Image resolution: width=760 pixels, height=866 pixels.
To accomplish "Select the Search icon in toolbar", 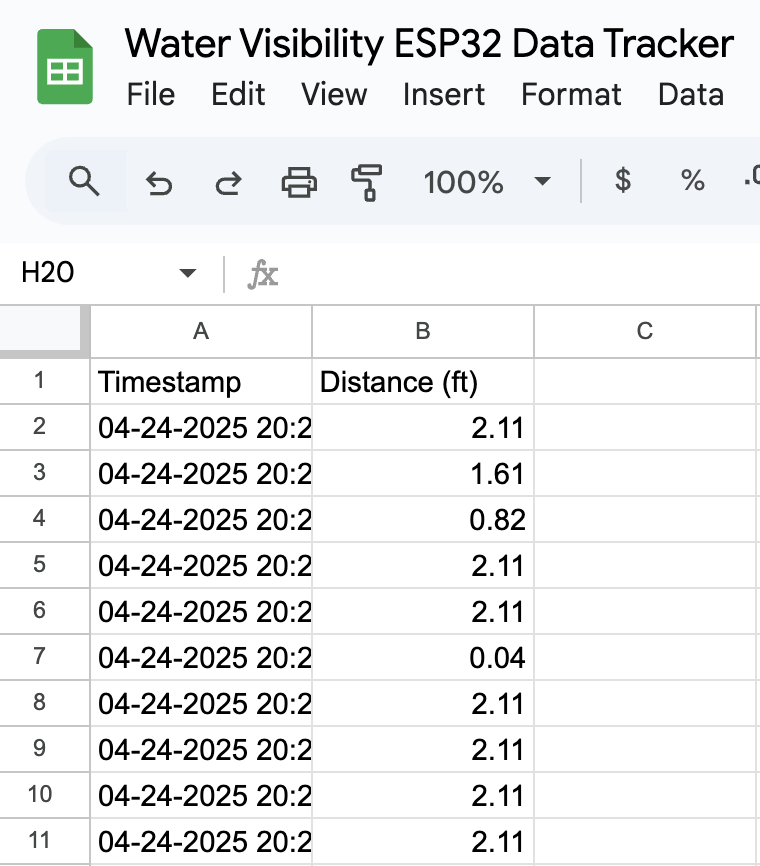I will pyautogui.click(x=85, y=182).
